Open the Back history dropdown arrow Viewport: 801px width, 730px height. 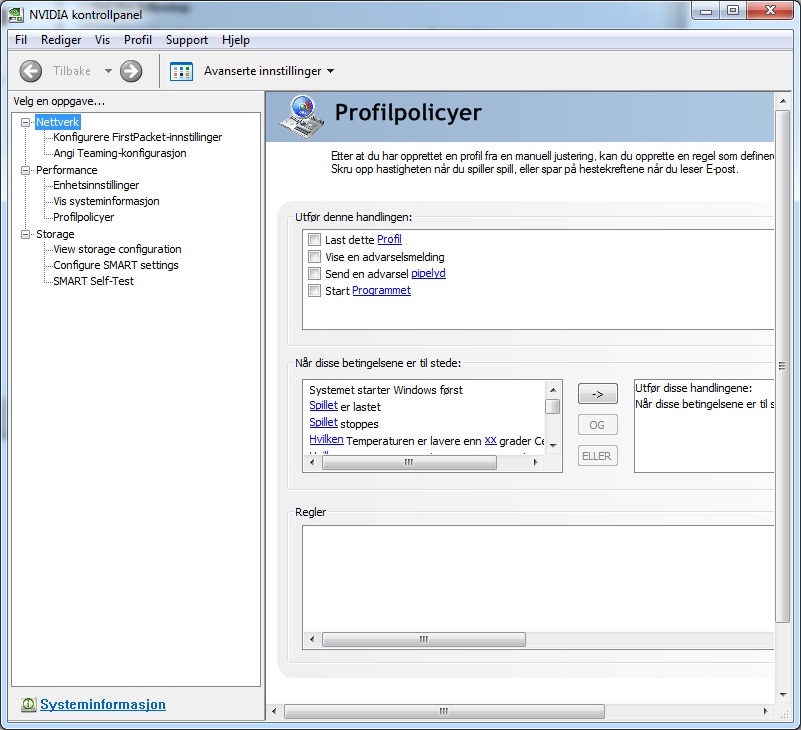[108, 71]
